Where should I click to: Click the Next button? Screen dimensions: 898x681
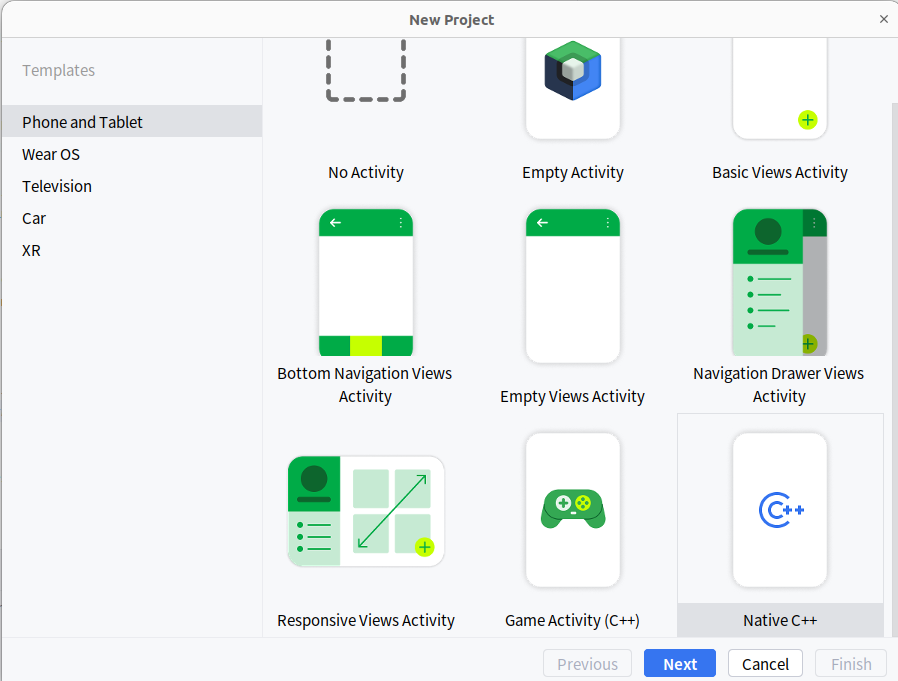coord(680,663)
